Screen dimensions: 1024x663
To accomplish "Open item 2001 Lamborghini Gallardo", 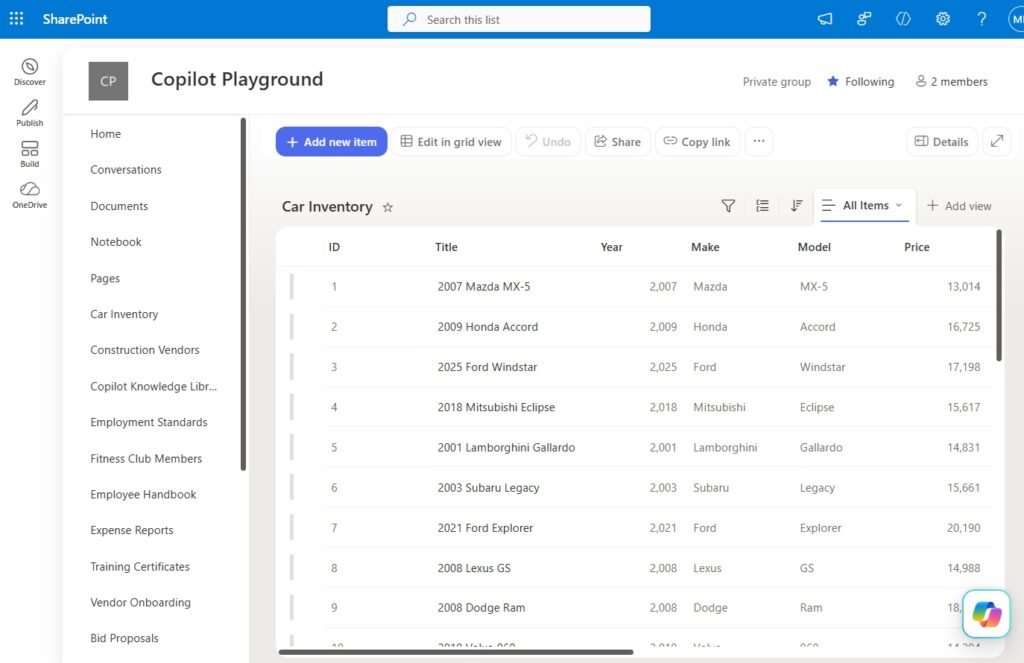I will (506, 447).
